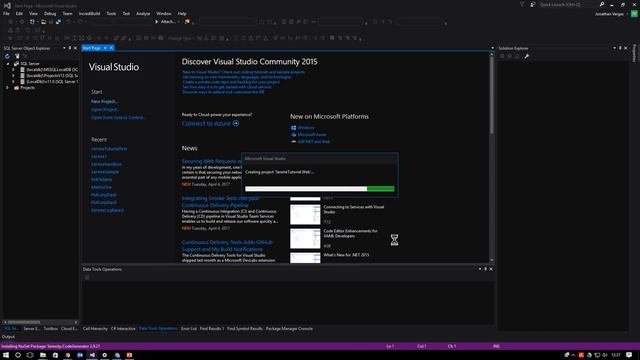The image size is (640, 360).
Task: Click the Attach... debug button
Action: click(x=165, y=22)
